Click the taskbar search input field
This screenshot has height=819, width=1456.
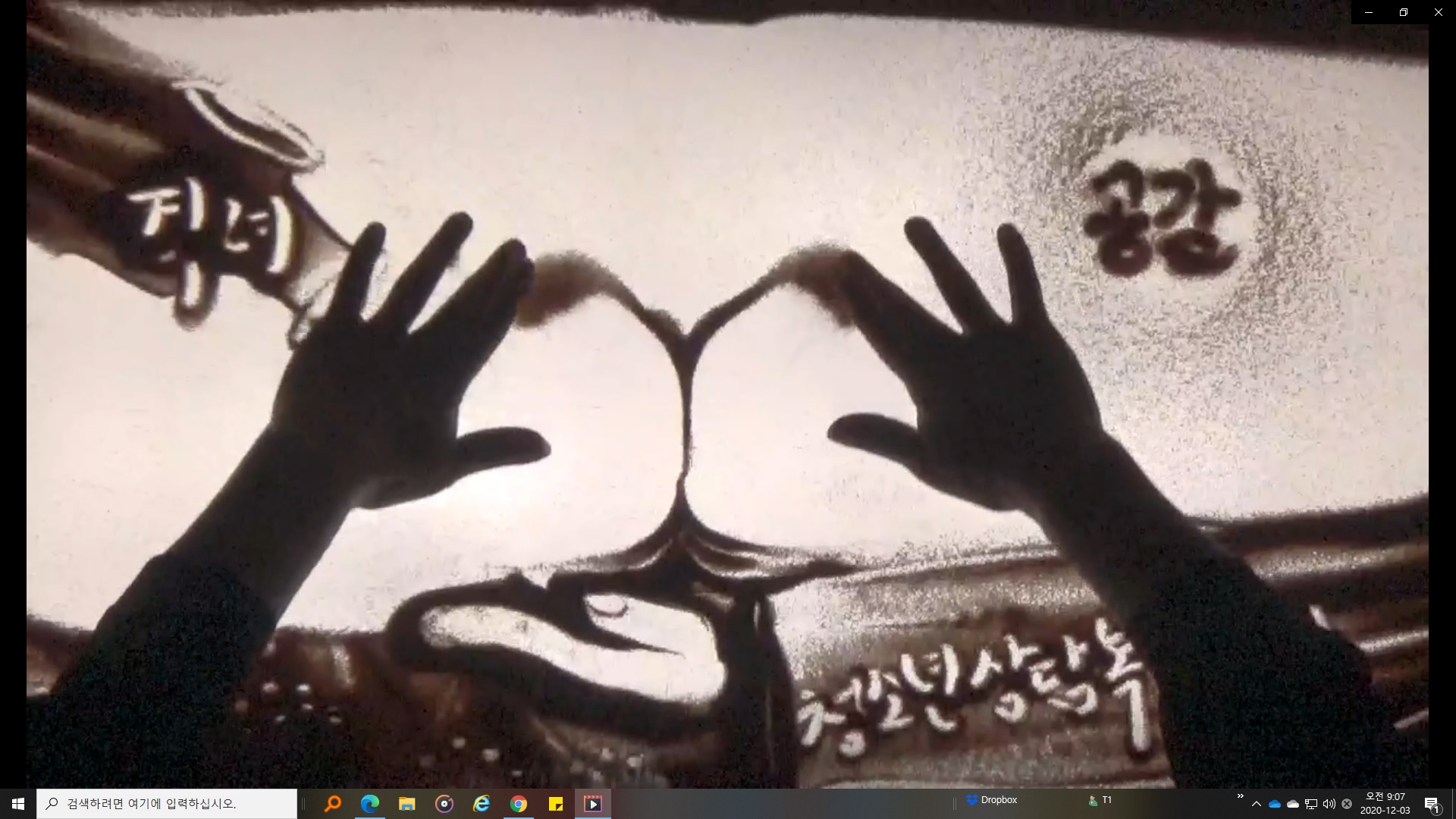pos(167,804)
